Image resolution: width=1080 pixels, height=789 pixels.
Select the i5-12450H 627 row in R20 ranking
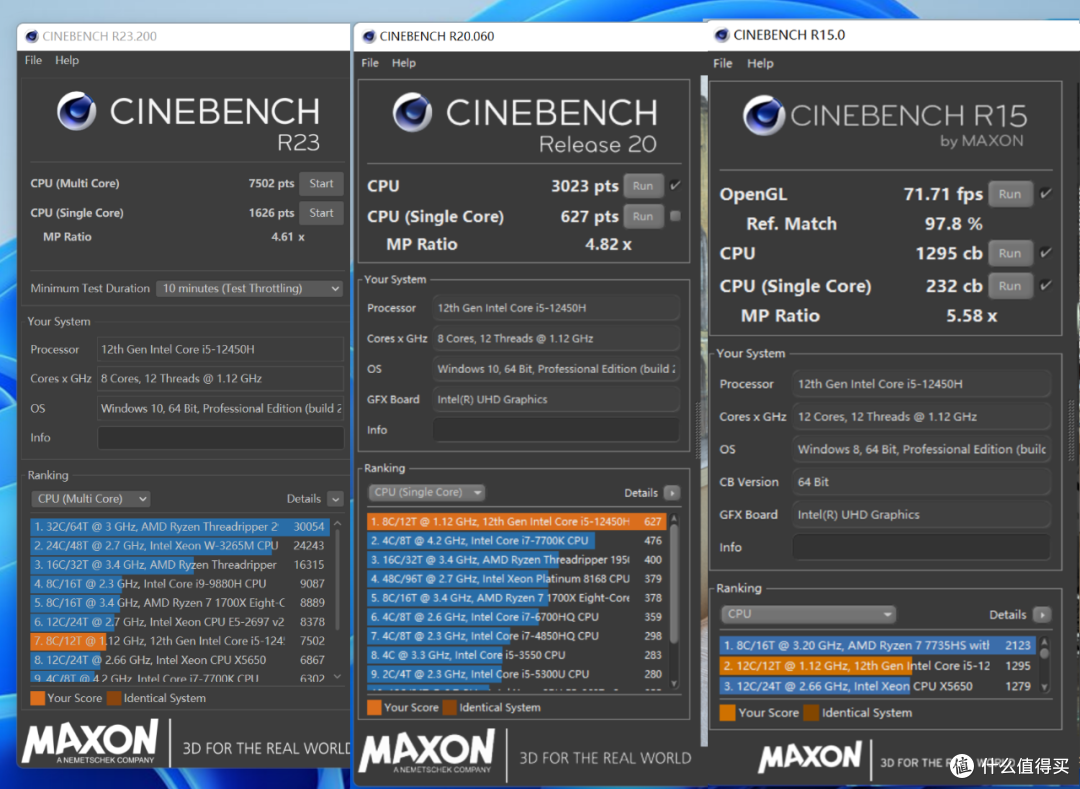[517, 522]
